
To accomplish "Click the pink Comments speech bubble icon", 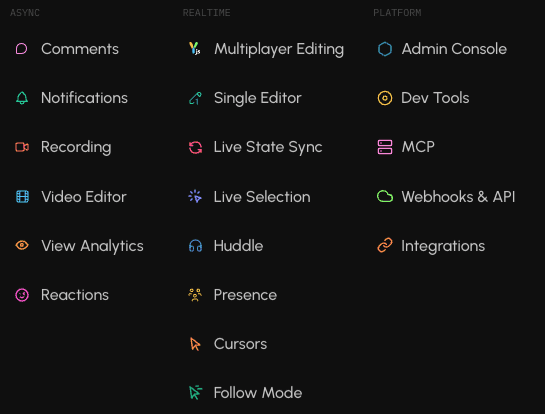I will (22, 49).
